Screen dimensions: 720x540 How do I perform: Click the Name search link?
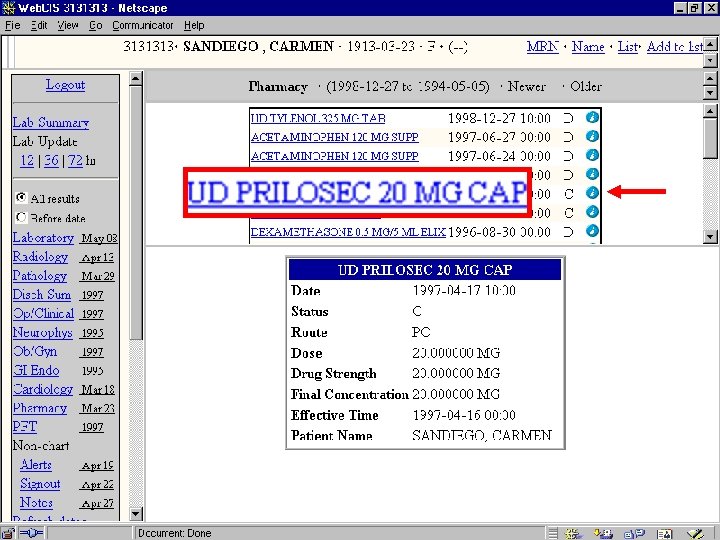[x=588, y=46]
